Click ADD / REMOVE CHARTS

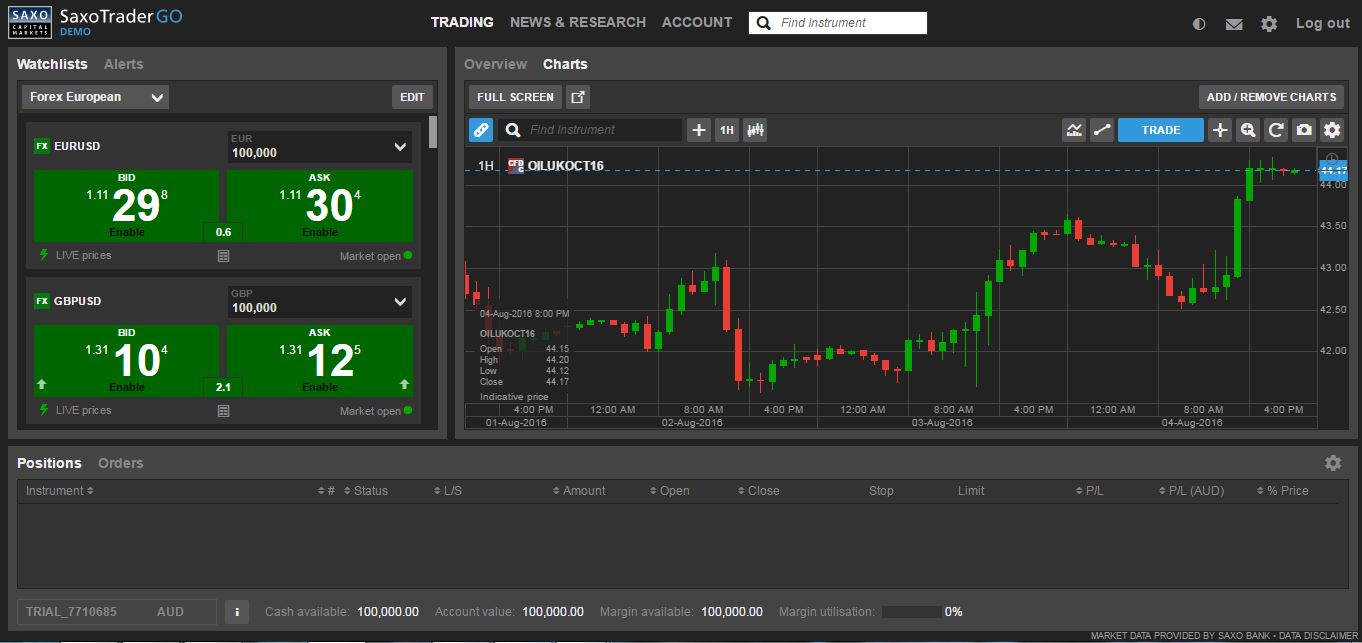1271,97
